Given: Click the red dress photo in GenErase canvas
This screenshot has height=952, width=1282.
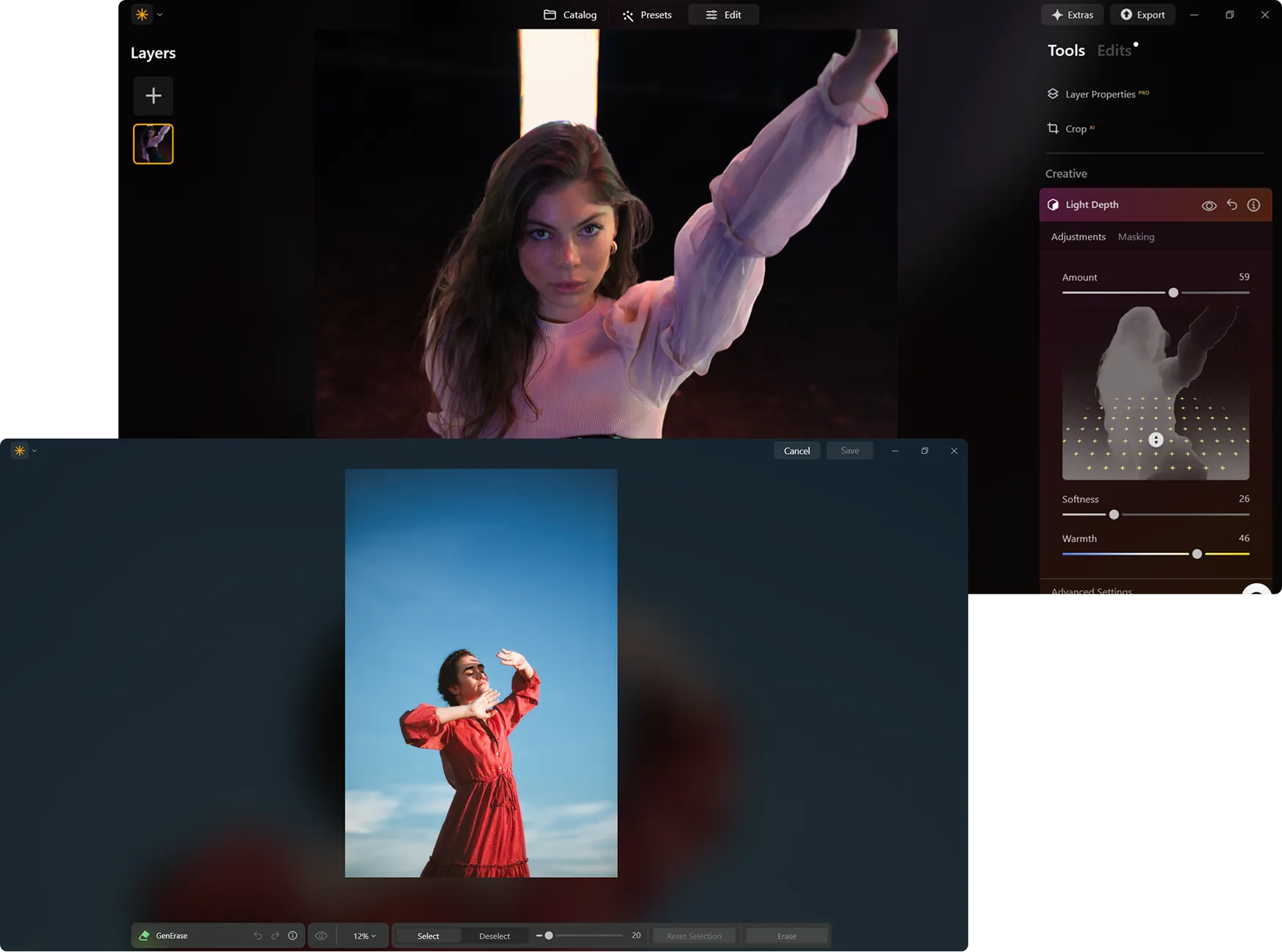Looking at the screenshot, I should (481, 673).
